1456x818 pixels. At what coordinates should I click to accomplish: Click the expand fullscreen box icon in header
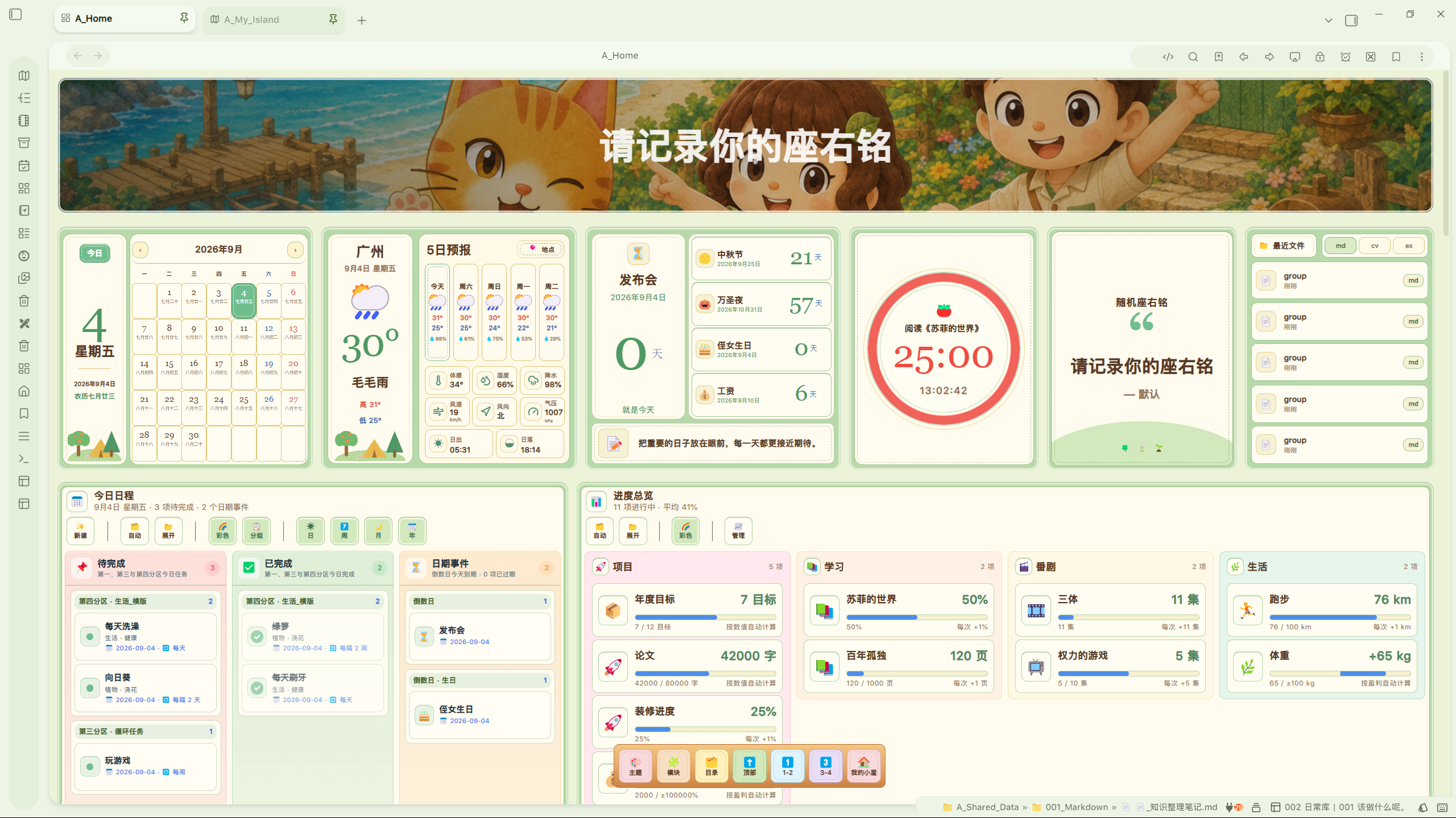pos(1371,57)
